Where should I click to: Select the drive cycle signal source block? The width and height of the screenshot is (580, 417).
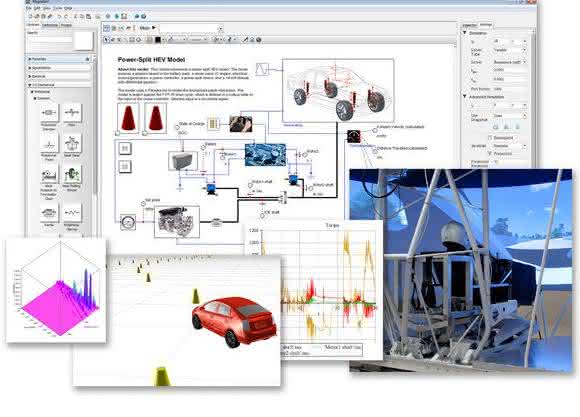pyautogui.click(x=262, y=69)
